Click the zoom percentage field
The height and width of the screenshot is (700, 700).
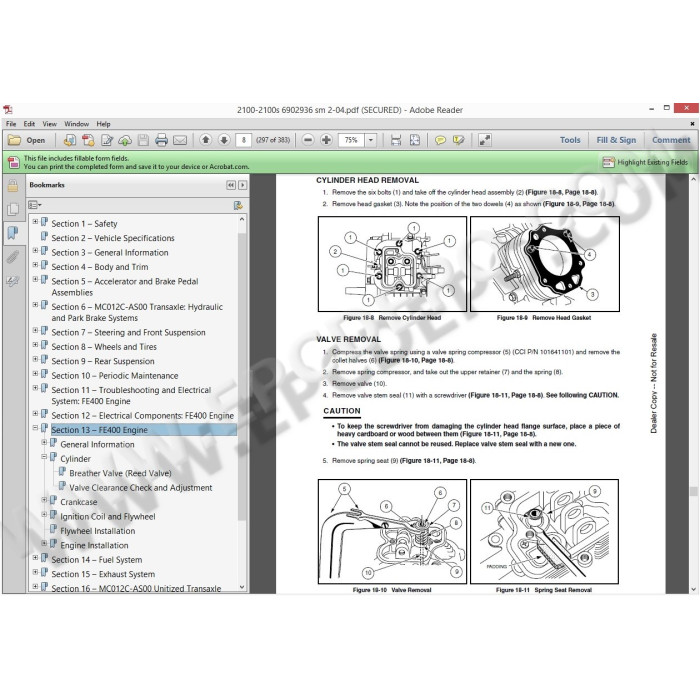[352, 140]
